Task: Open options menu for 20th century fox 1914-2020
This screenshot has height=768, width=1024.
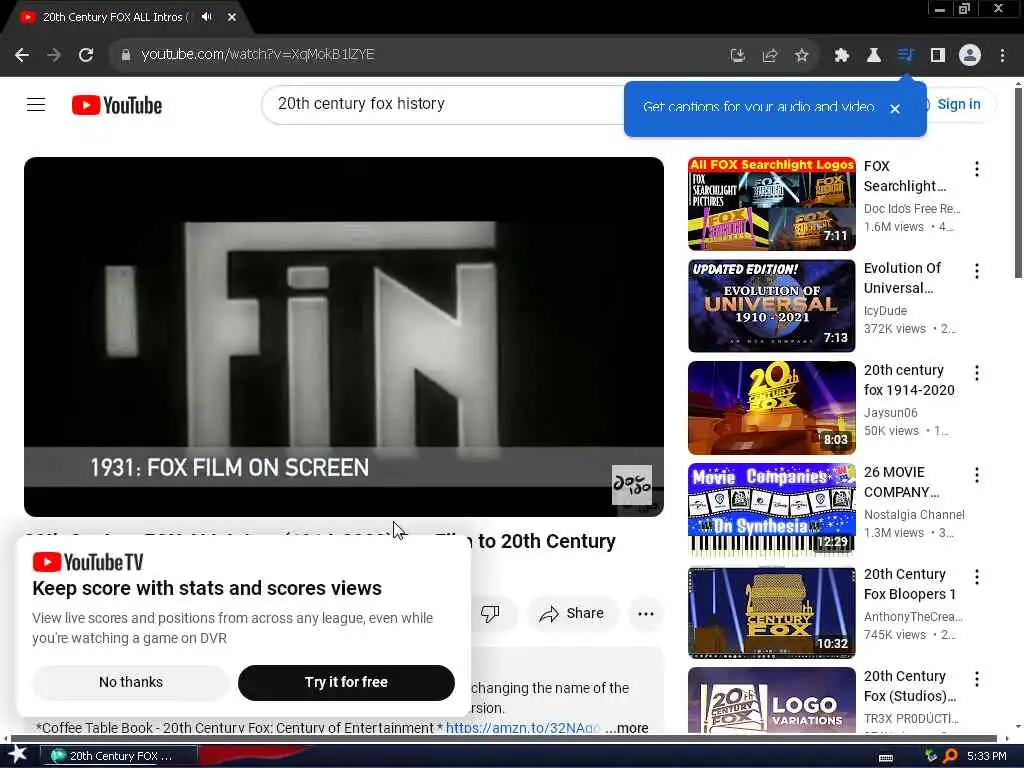Action: (977, 373)
